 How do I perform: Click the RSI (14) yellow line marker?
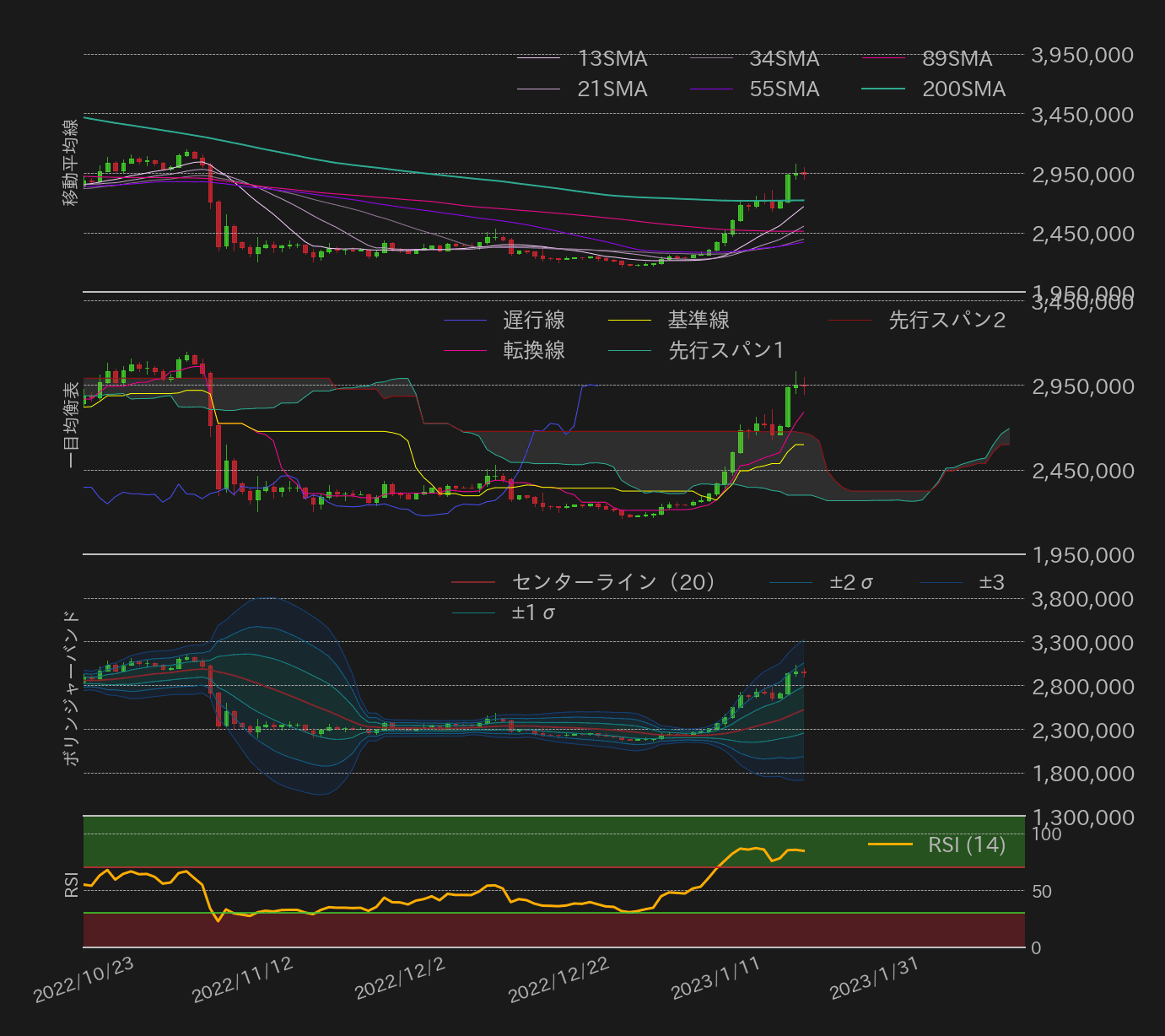(x=890, y=845)
